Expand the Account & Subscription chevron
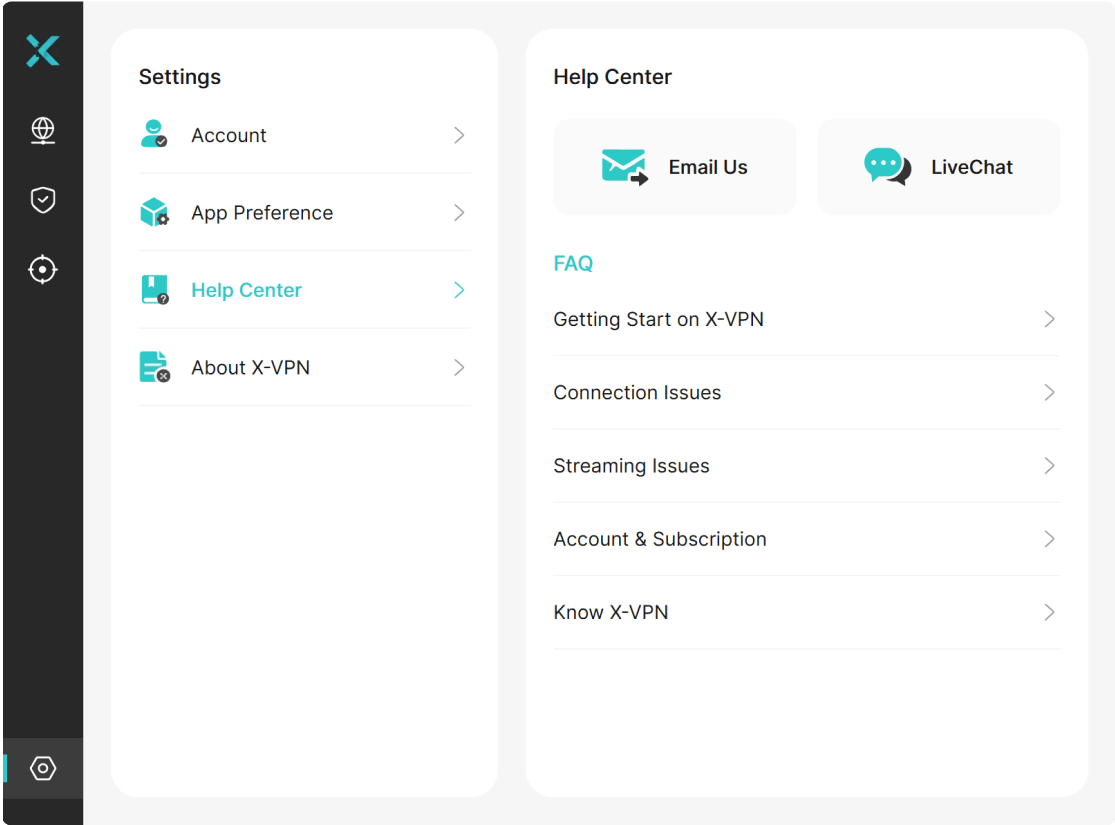This screenshot has width=1115, height=825. pos(1049,539)
